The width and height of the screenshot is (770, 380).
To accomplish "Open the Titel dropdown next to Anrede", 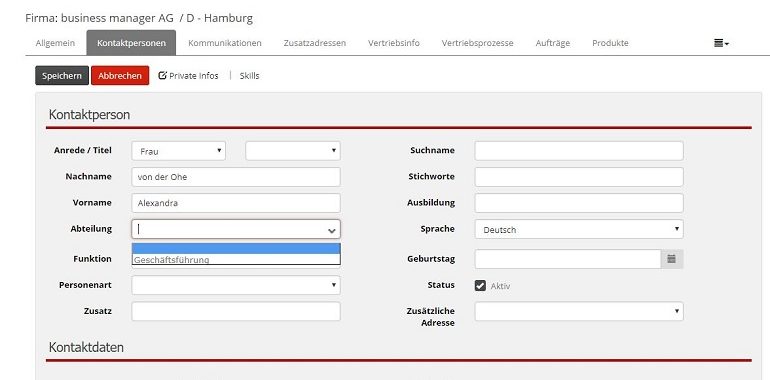I will [x=293, y=151].
